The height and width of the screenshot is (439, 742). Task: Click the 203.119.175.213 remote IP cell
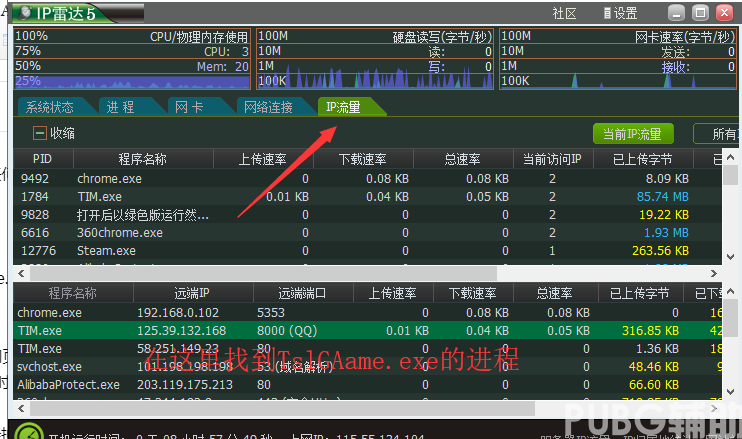coord(185,385)
